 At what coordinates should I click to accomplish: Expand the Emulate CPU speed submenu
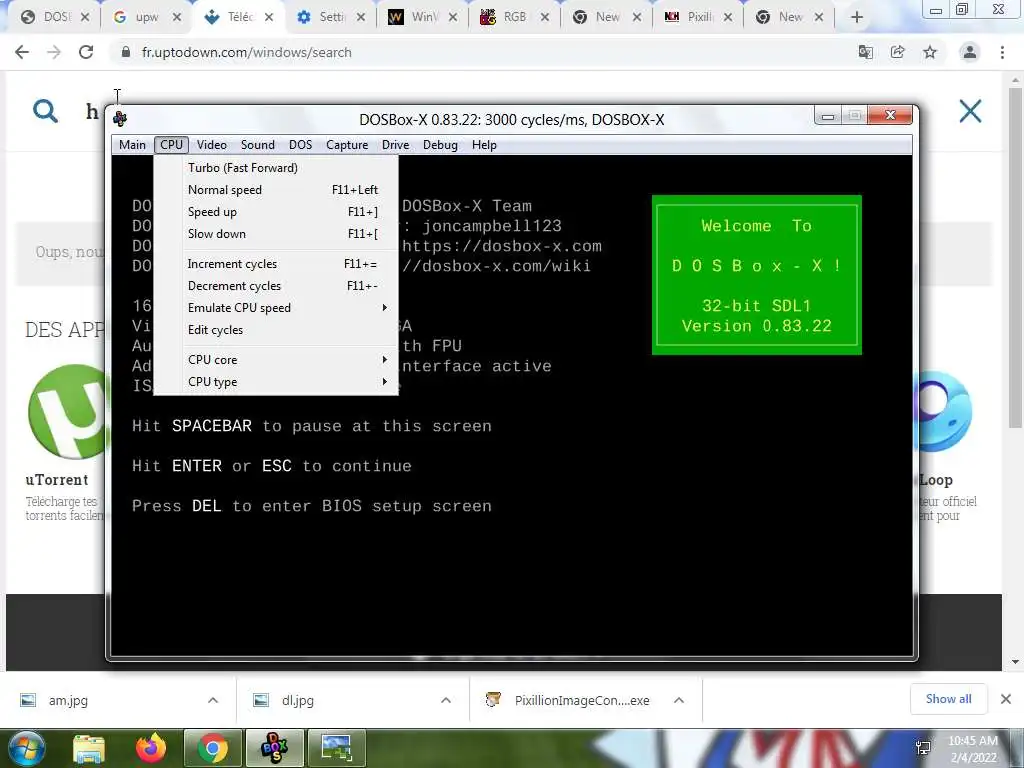(x=276, y=308)
